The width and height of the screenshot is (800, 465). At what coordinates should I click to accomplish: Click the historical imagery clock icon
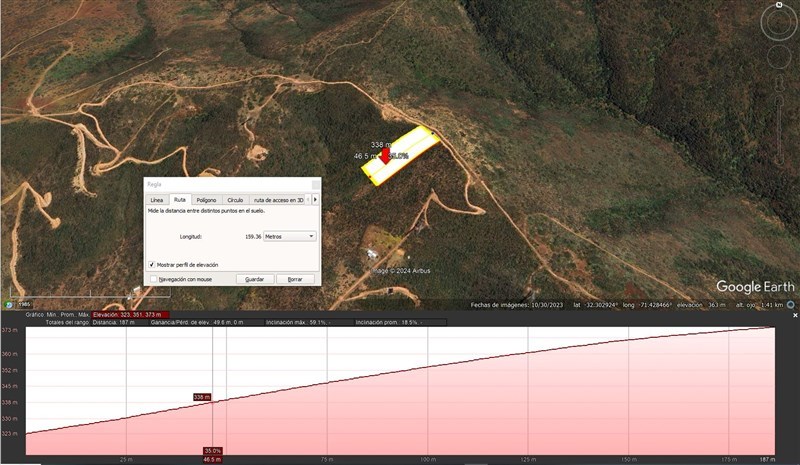9,304
